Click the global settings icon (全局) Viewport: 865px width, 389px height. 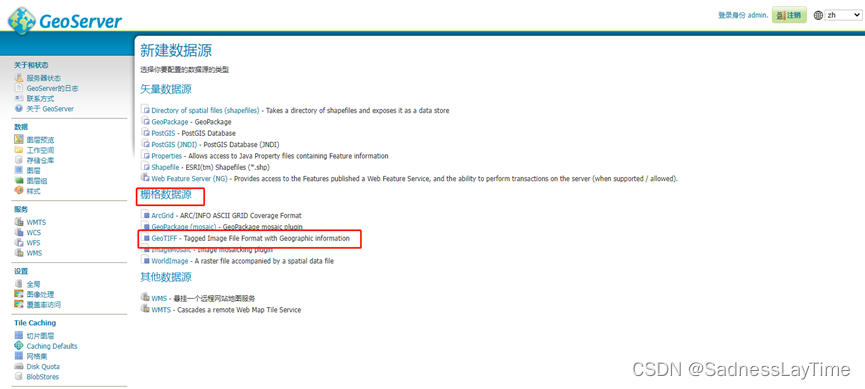19,284
